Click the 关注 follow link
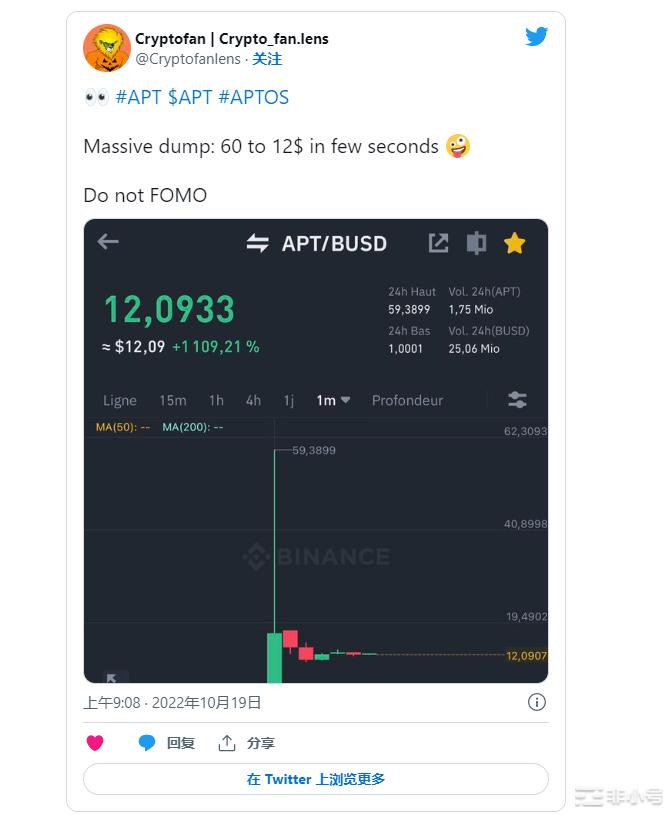This screenshot has width=671, height=815. pos(265,58)
